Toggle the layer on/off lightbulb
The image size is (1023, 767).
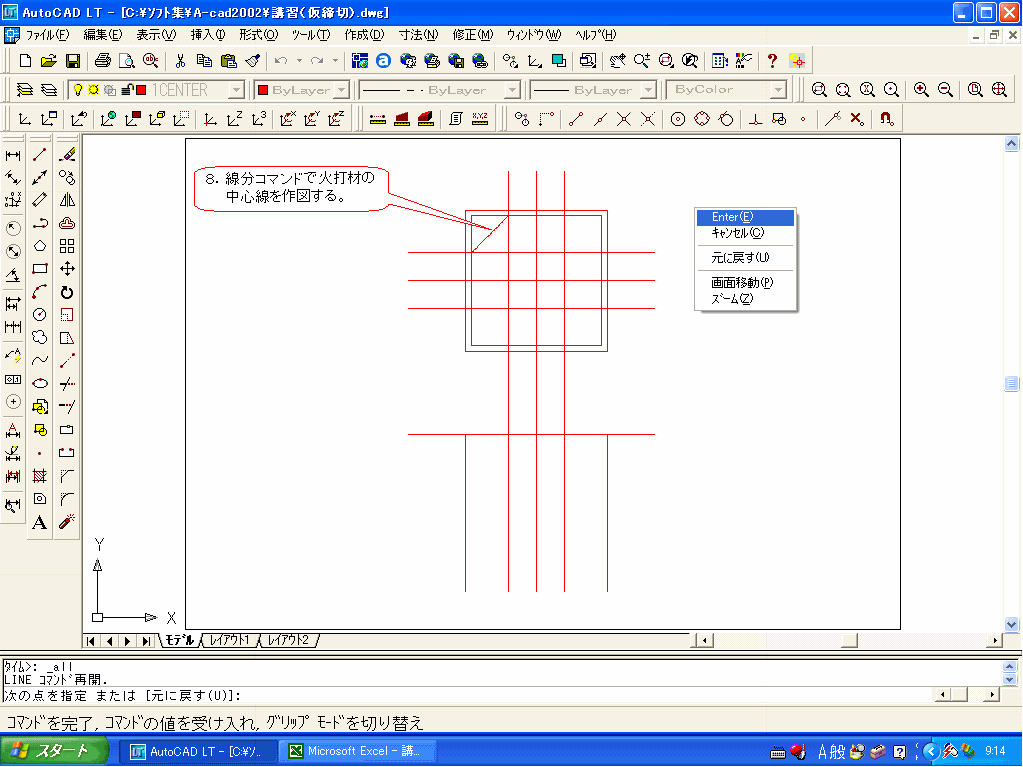click(x=78, y=89)
